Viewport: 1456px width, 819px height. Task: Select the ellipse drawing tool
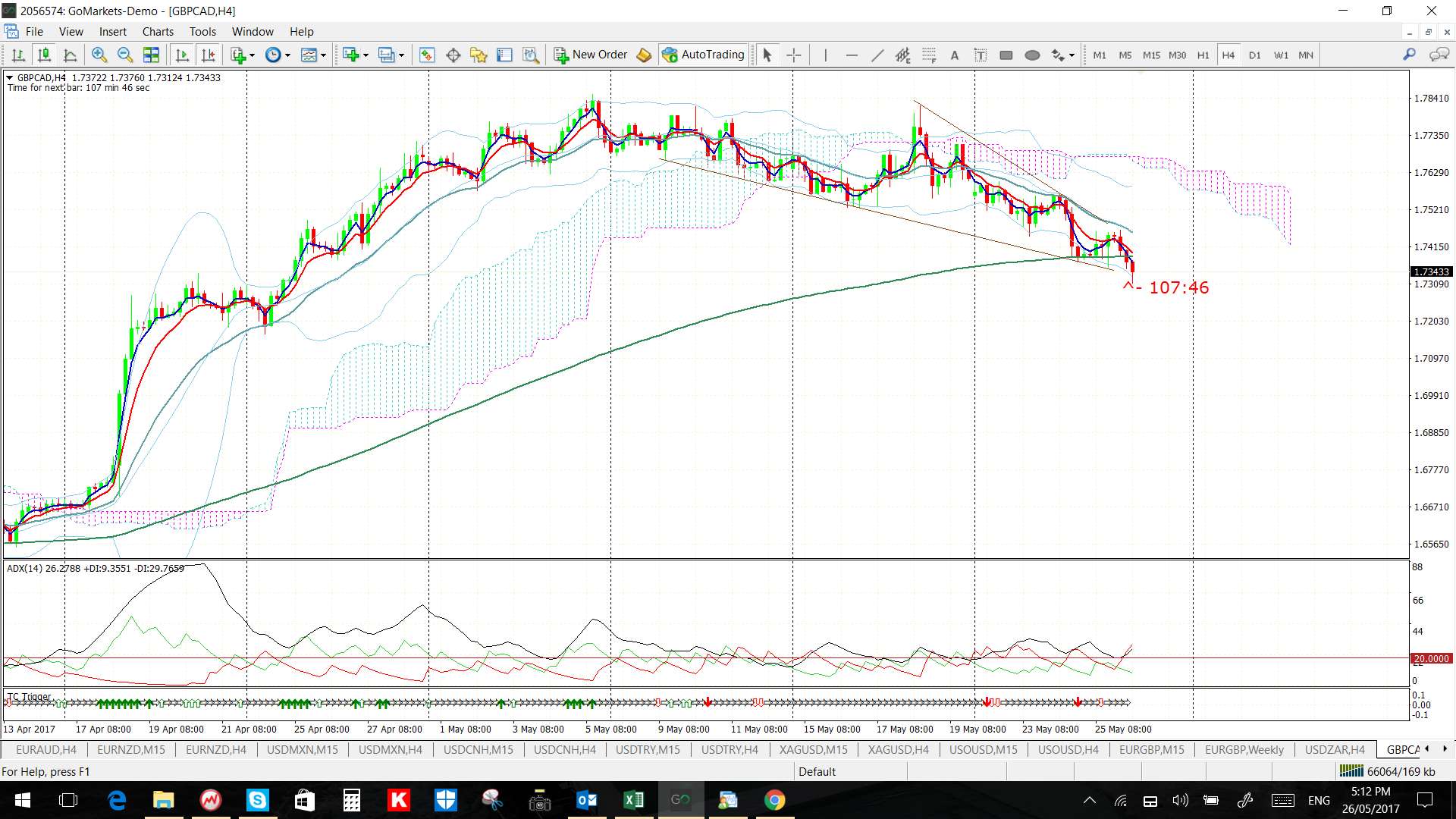click(x=1032, y=55)
